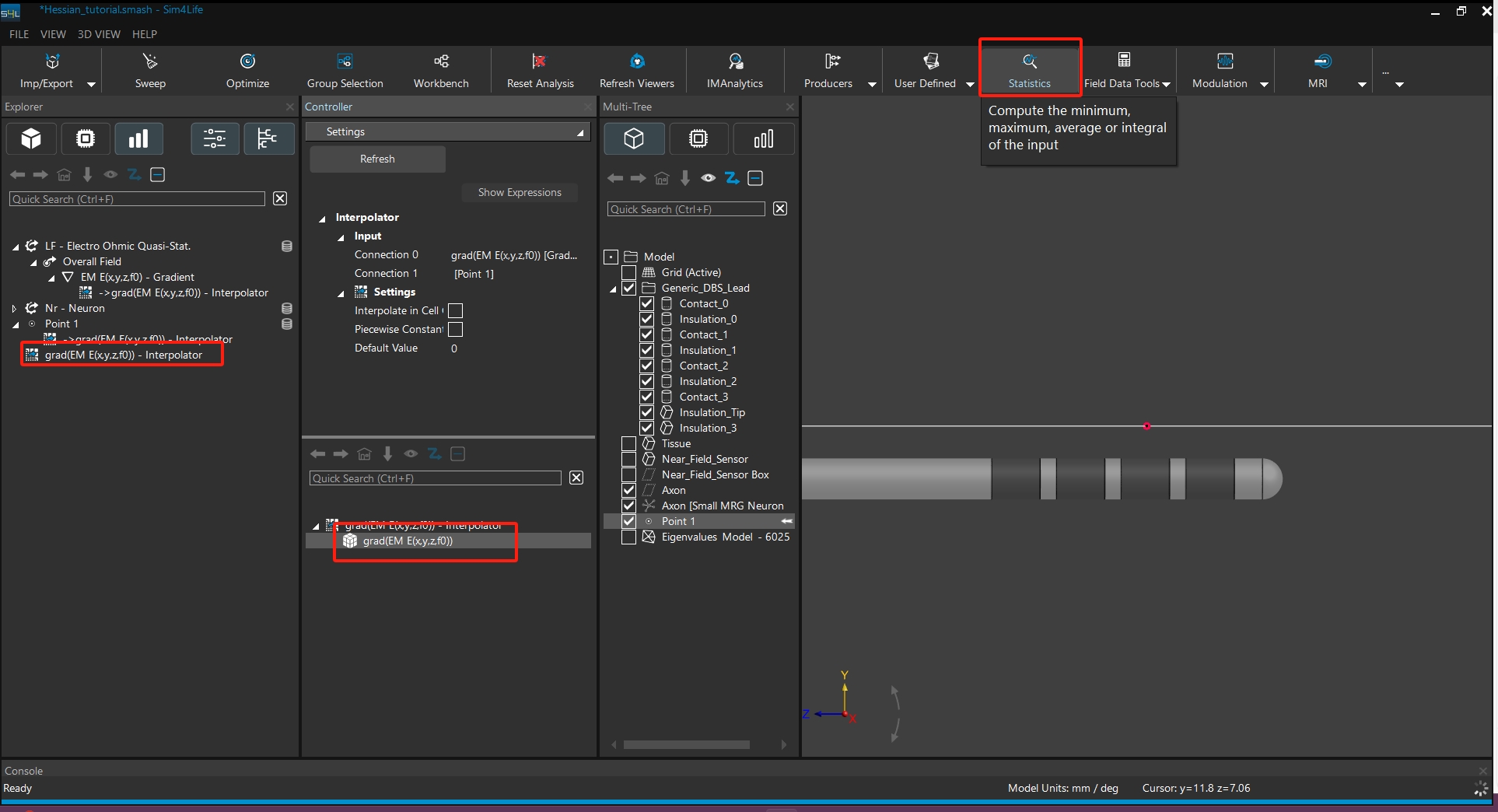Screen dimensions: 1498x812
Task: Uncheck the Tissue model checkbox
Action: [628, 443]
